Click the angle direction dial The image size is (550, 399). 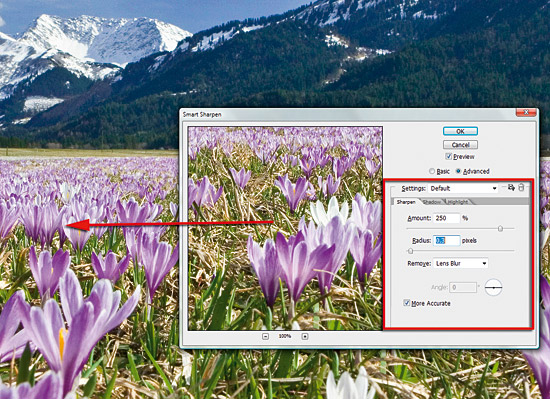coord(494,288)
